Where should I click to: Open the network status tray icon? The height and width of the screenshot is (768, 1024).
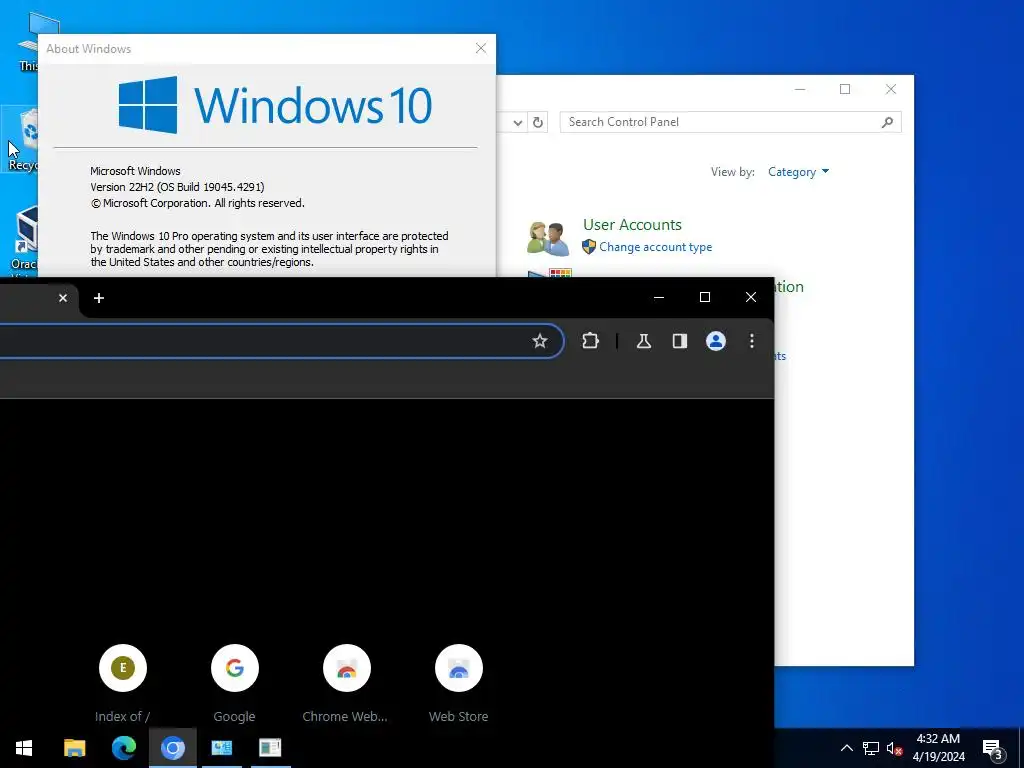click(871, 748)
